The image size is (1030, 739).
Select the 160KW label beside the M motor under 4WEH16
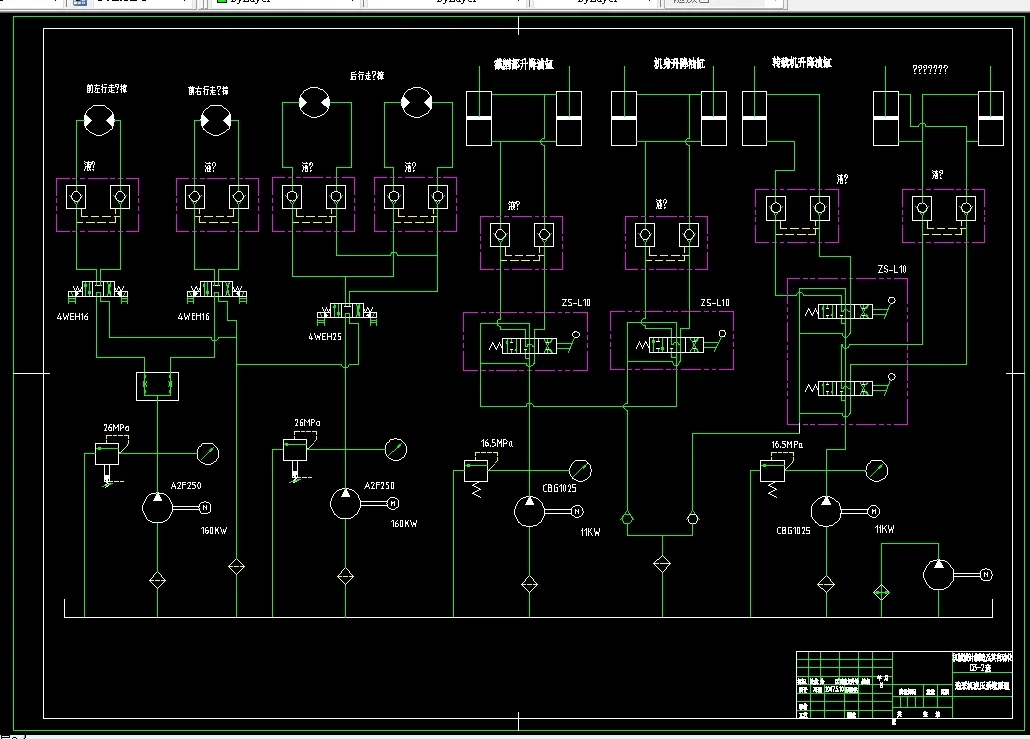click(214, 531)
